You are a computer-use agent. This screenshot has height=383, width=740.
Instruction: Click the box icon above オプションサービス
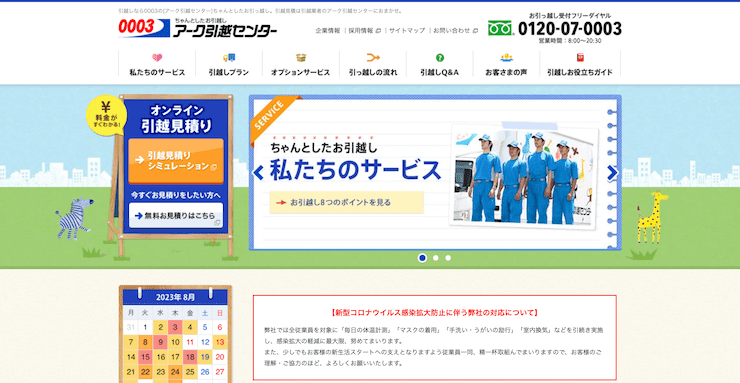click(x=301, y=58)
